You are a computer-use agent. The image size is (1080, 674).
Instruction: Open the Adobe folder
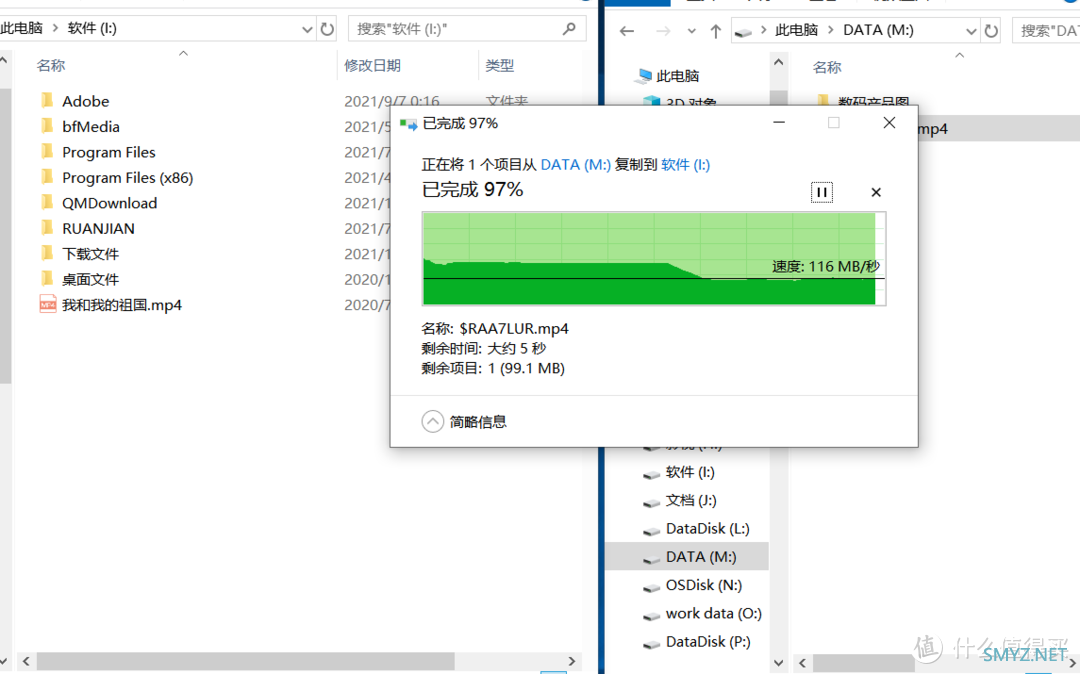pyautogui.click(x=85, y=101)
